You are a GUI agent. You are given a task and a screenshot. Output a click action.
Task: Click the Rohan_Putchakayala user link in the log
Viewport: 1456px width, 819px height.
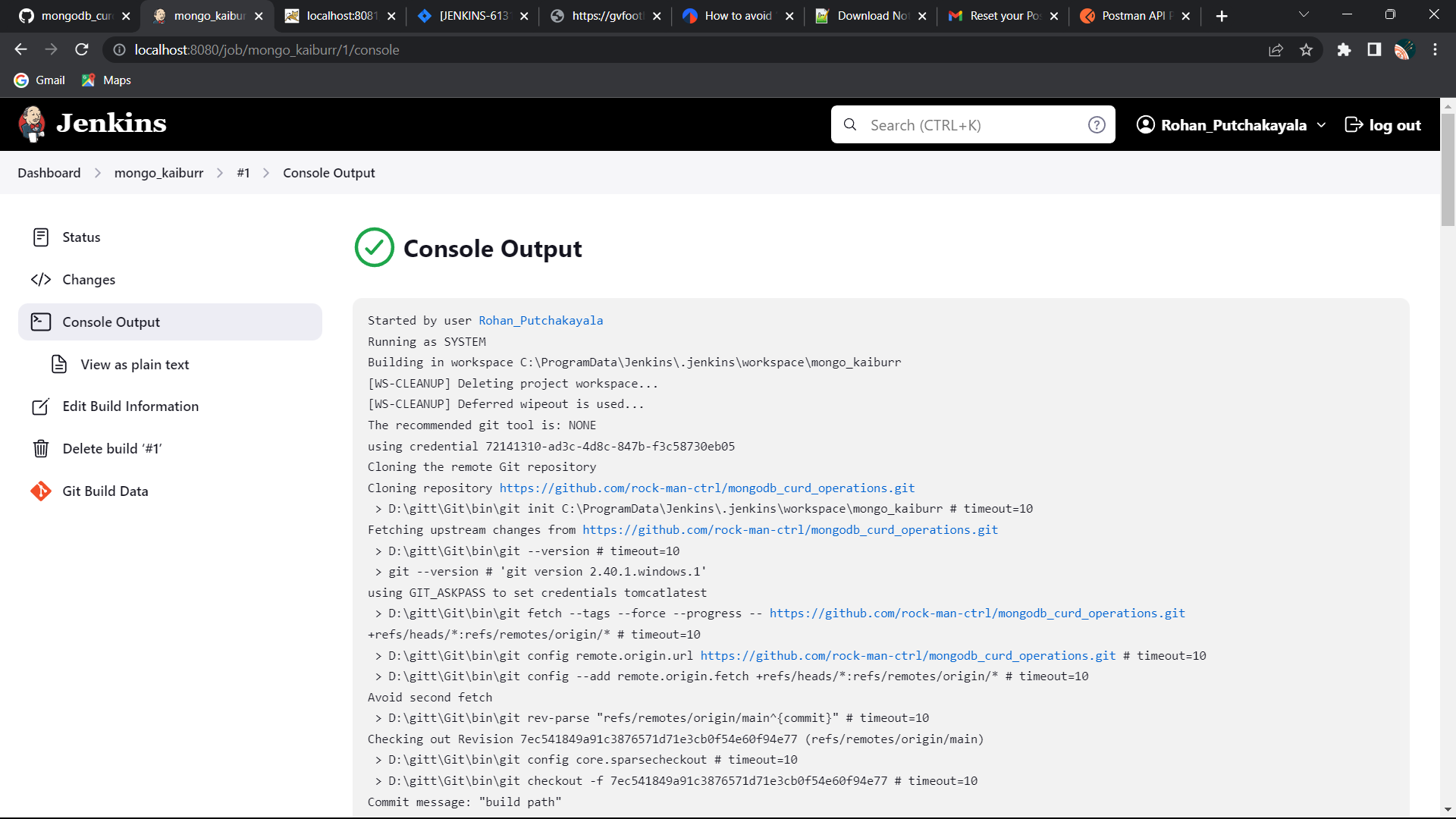point(541,320)
